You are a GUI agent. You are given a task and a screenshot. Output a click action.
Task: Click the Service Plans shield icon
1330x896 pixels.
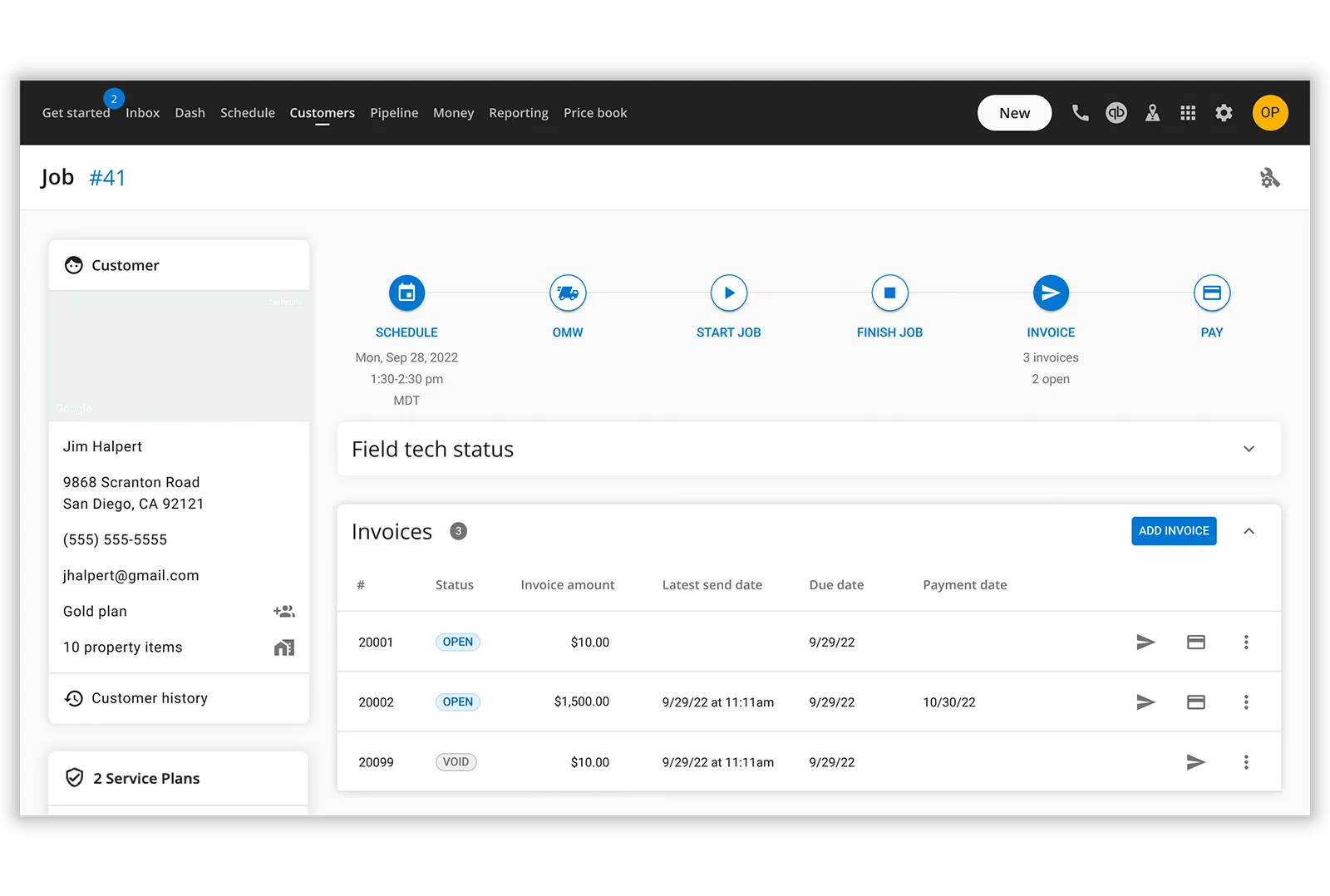click(74, 778)
